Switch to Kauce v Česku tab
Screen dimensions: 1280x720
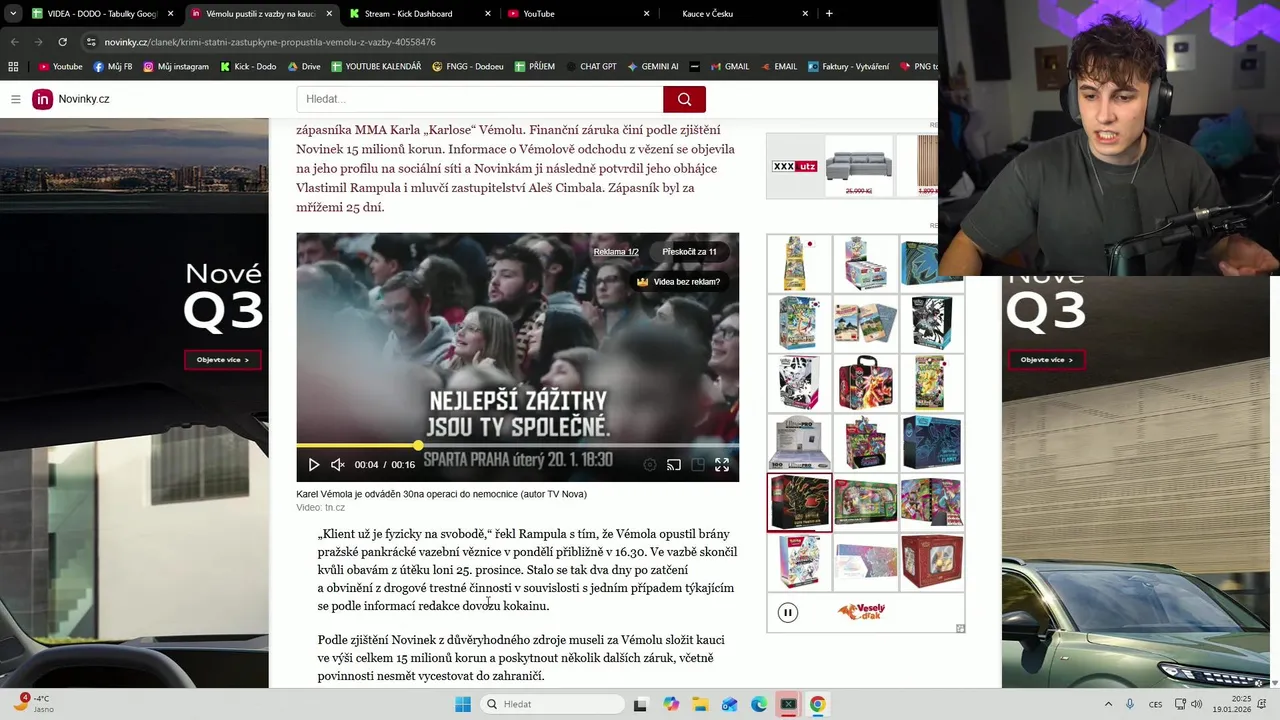point(735,14)
